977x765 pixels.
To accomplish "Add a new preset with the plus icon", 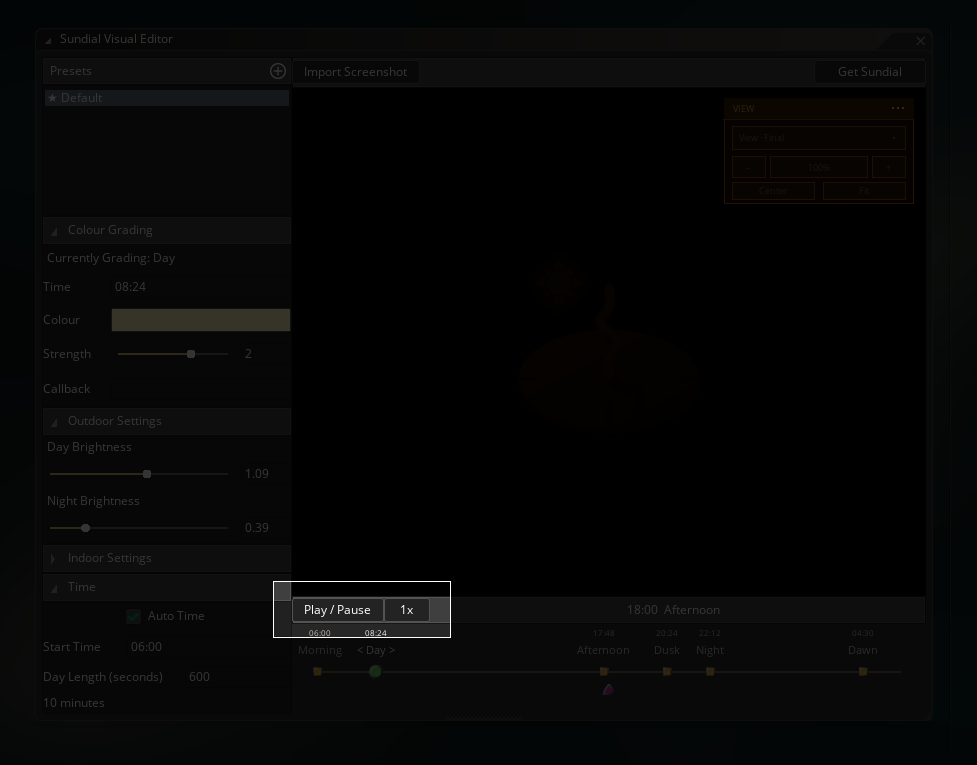I will point(278,71).
